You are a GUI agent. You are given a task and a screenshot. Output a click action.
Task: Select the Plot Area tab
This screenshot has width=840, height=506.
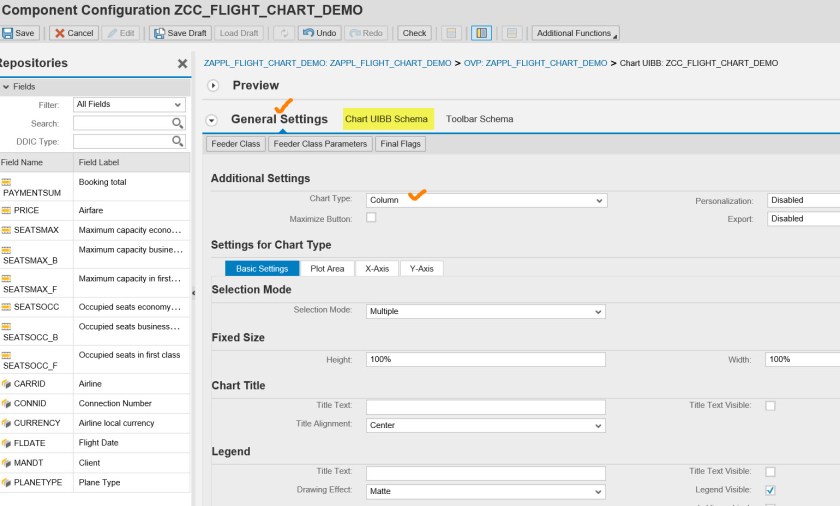(327, 269)
